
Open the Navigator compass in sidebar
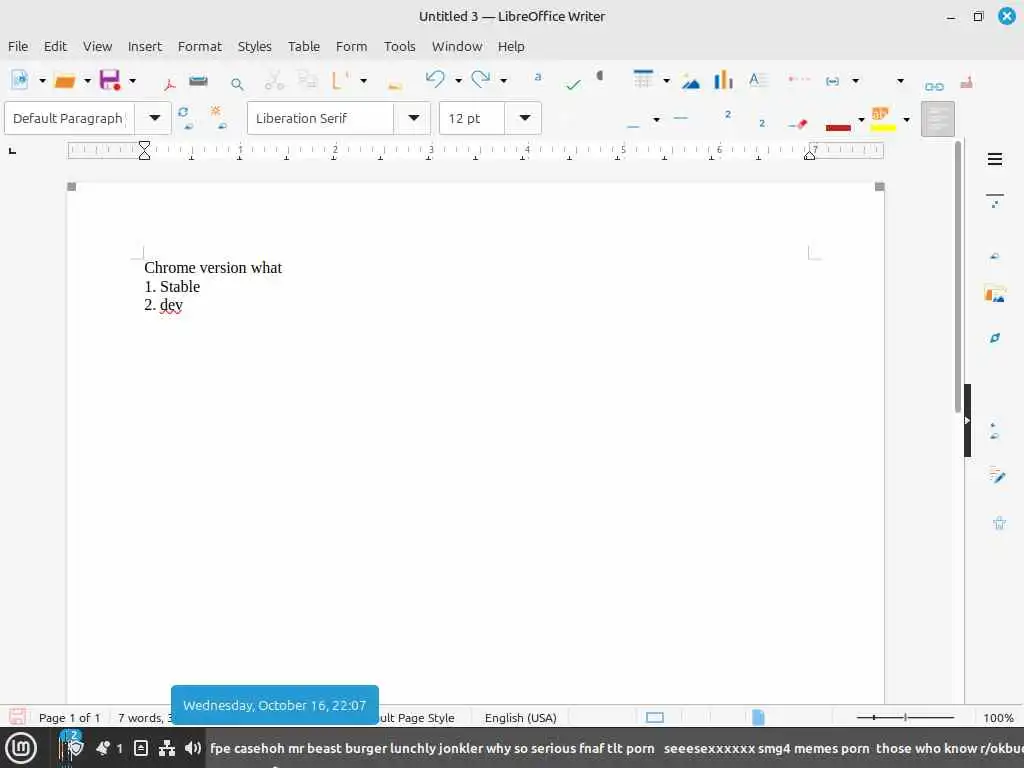(x=995, y=338)
